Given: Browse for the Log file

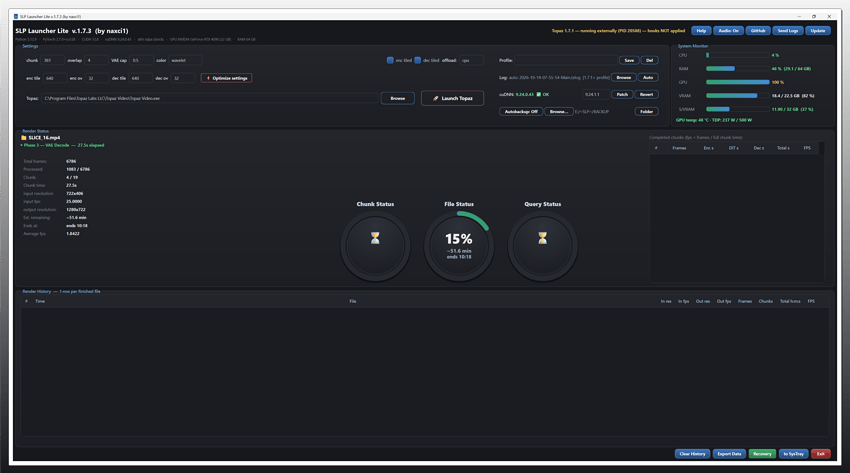Looking at the screenshot, I should pos(623,77).
